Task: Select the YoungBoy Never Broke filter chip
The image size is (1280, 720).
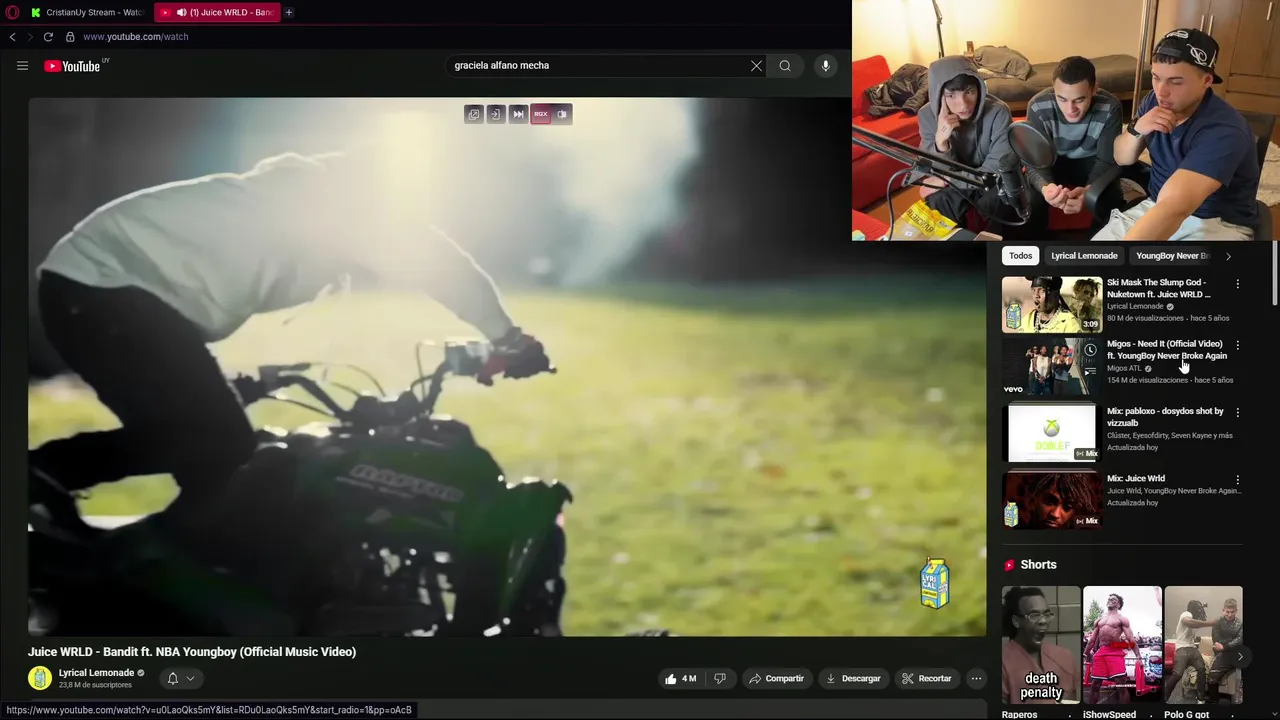Action: coord(1172,256)
